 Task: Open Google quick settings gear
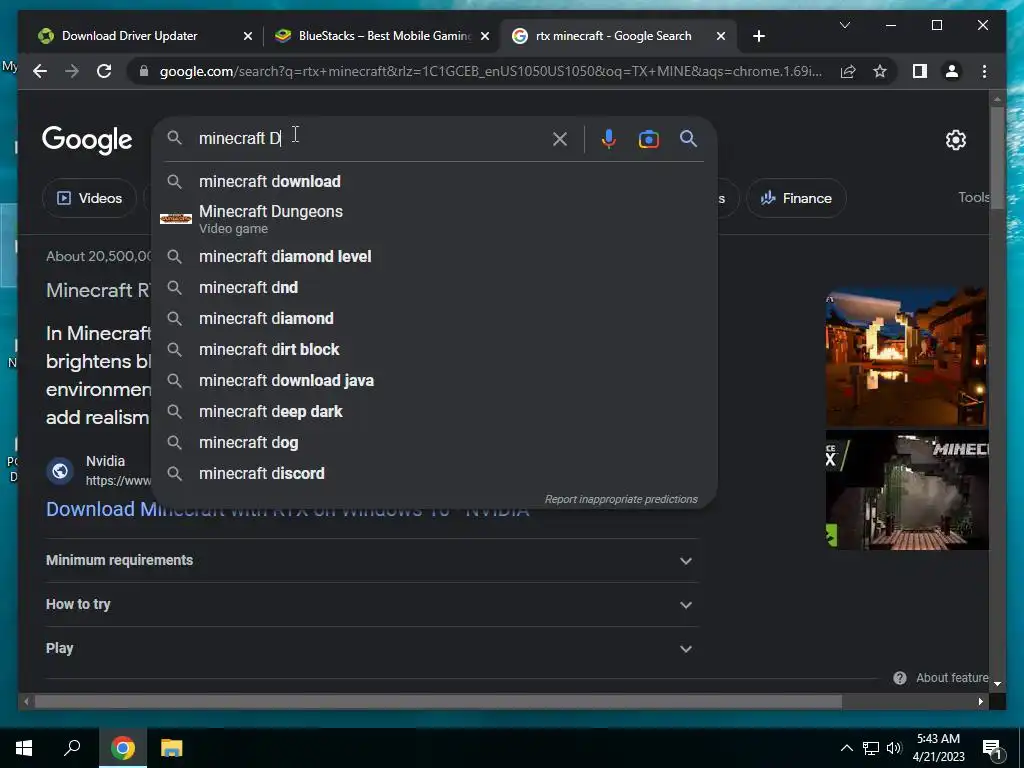(955, 140)
